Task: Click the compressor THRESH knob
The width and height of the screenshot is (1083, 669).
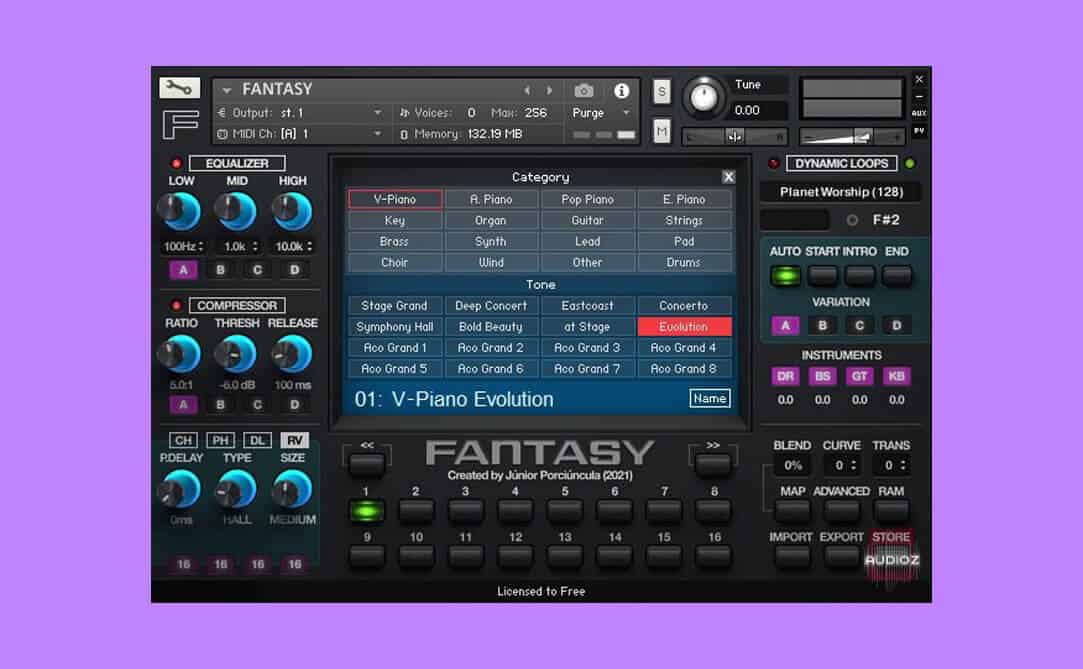Action: click(x=236, y=353)
